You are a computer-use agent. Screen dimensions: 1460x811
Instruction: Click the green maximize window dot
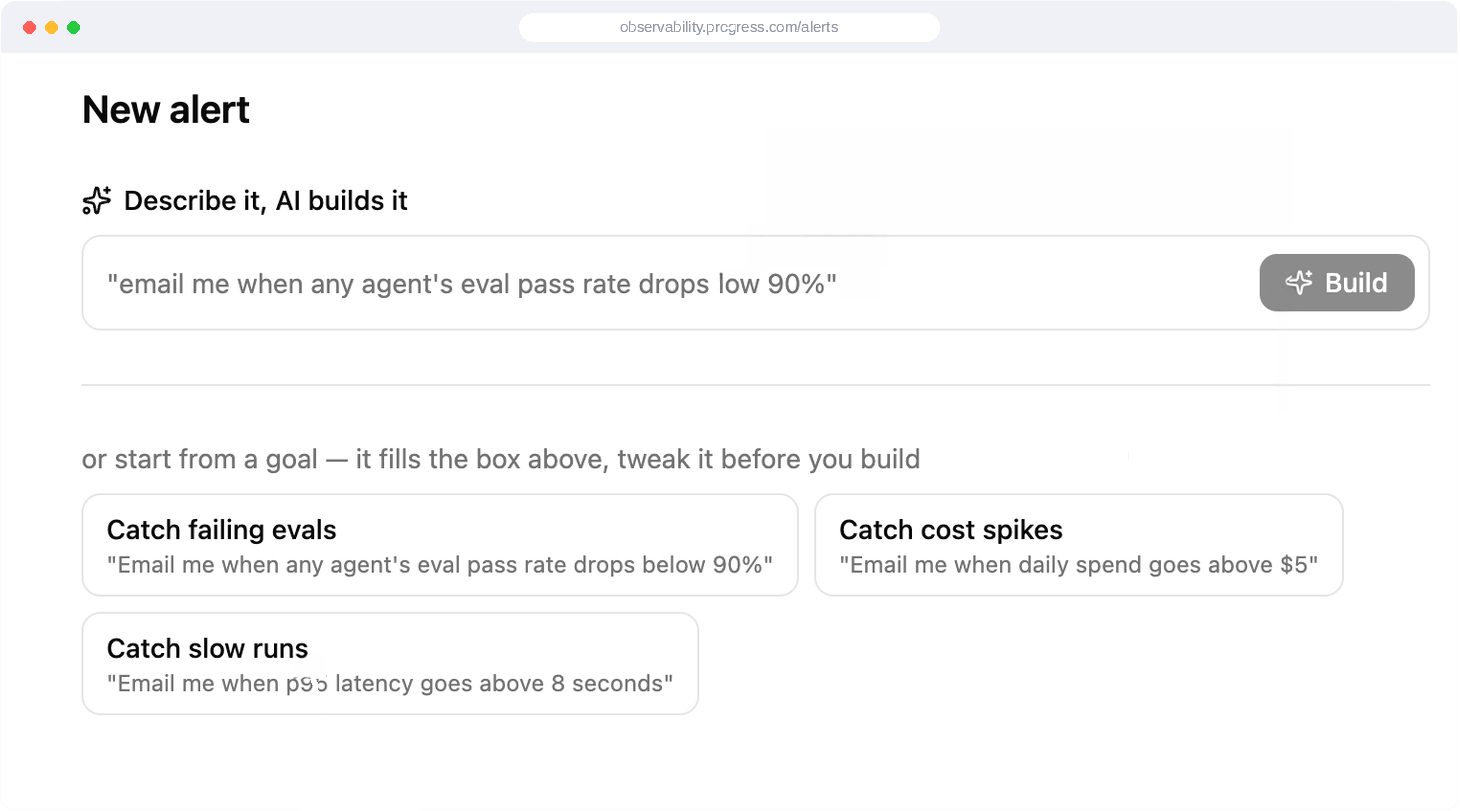point(73,28)
